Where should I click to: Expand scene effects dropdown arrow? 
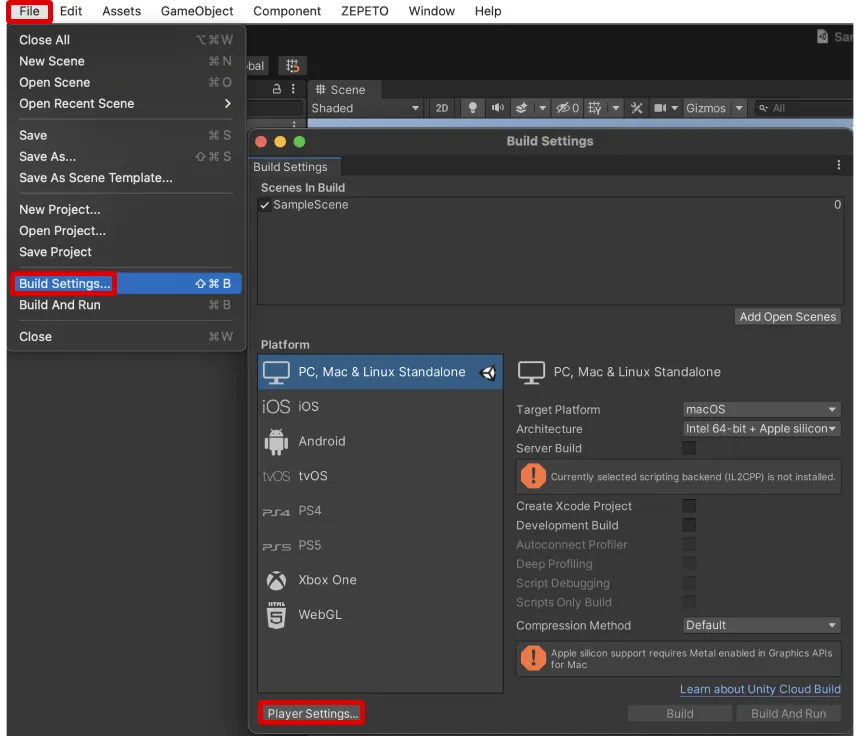[542, 108]
